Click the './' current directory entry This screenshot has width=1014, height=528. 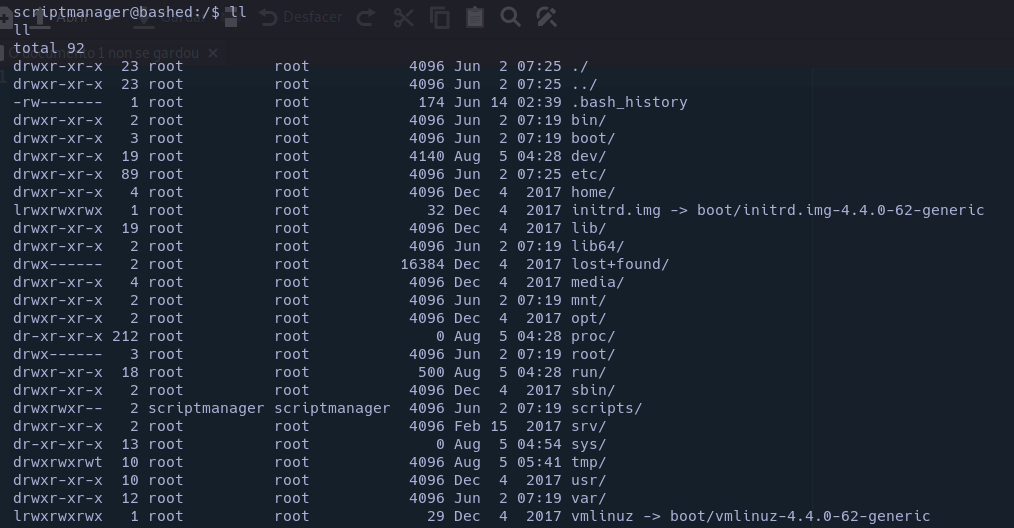579,67
